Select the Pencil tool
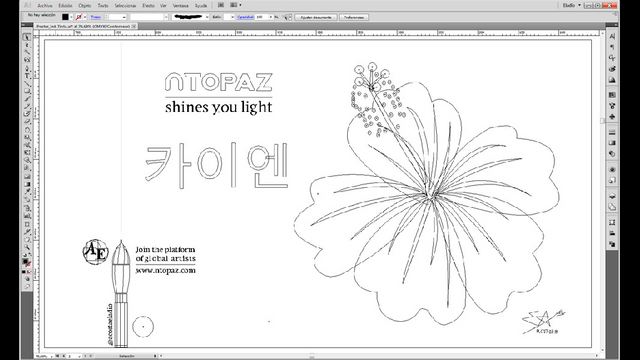Screen dimensions: 640x360 click(27, 107)
